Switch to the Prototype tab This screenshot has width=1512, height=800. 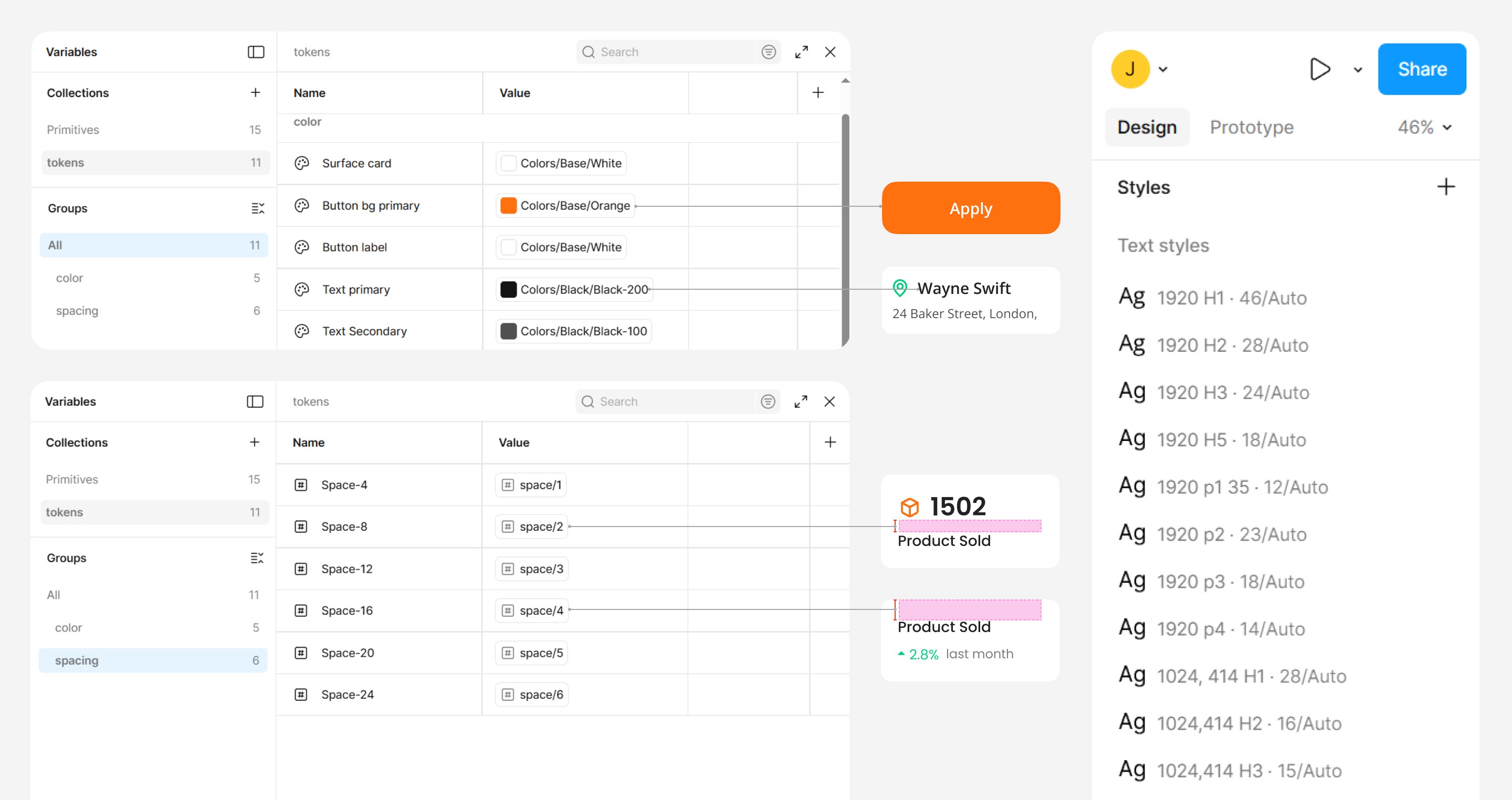[x=1252, y=128]
